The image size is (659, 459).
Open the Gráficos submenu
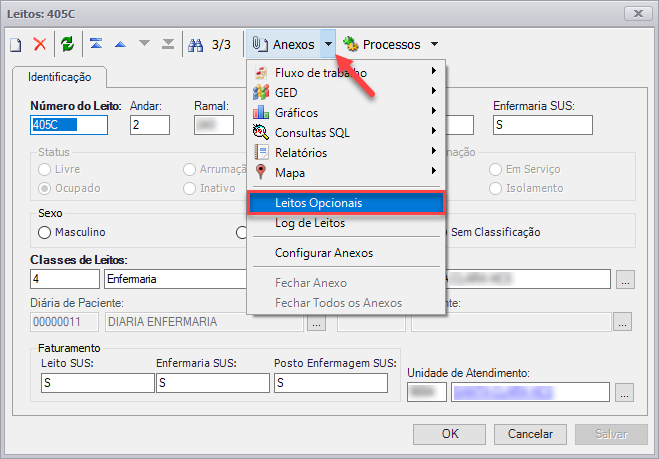click(346, 112)
